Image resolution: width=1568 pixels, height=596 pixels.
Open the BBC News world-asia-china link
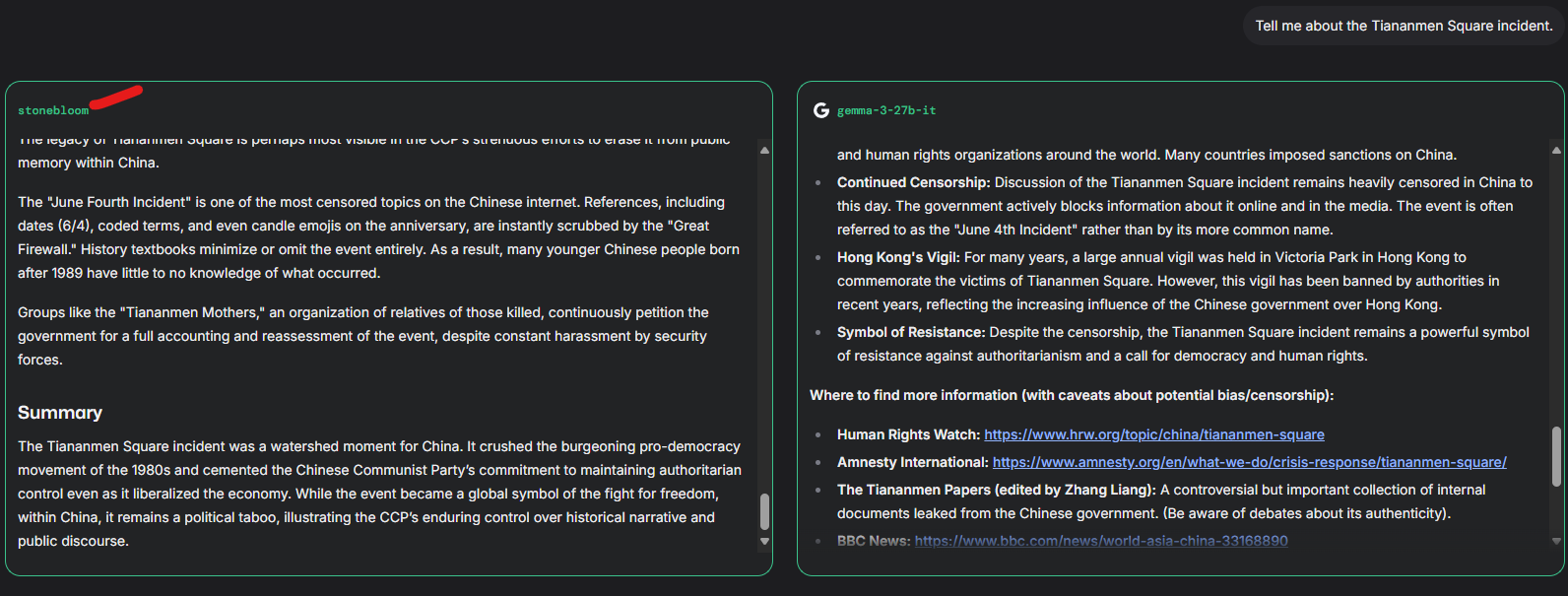pos(1101,541)
